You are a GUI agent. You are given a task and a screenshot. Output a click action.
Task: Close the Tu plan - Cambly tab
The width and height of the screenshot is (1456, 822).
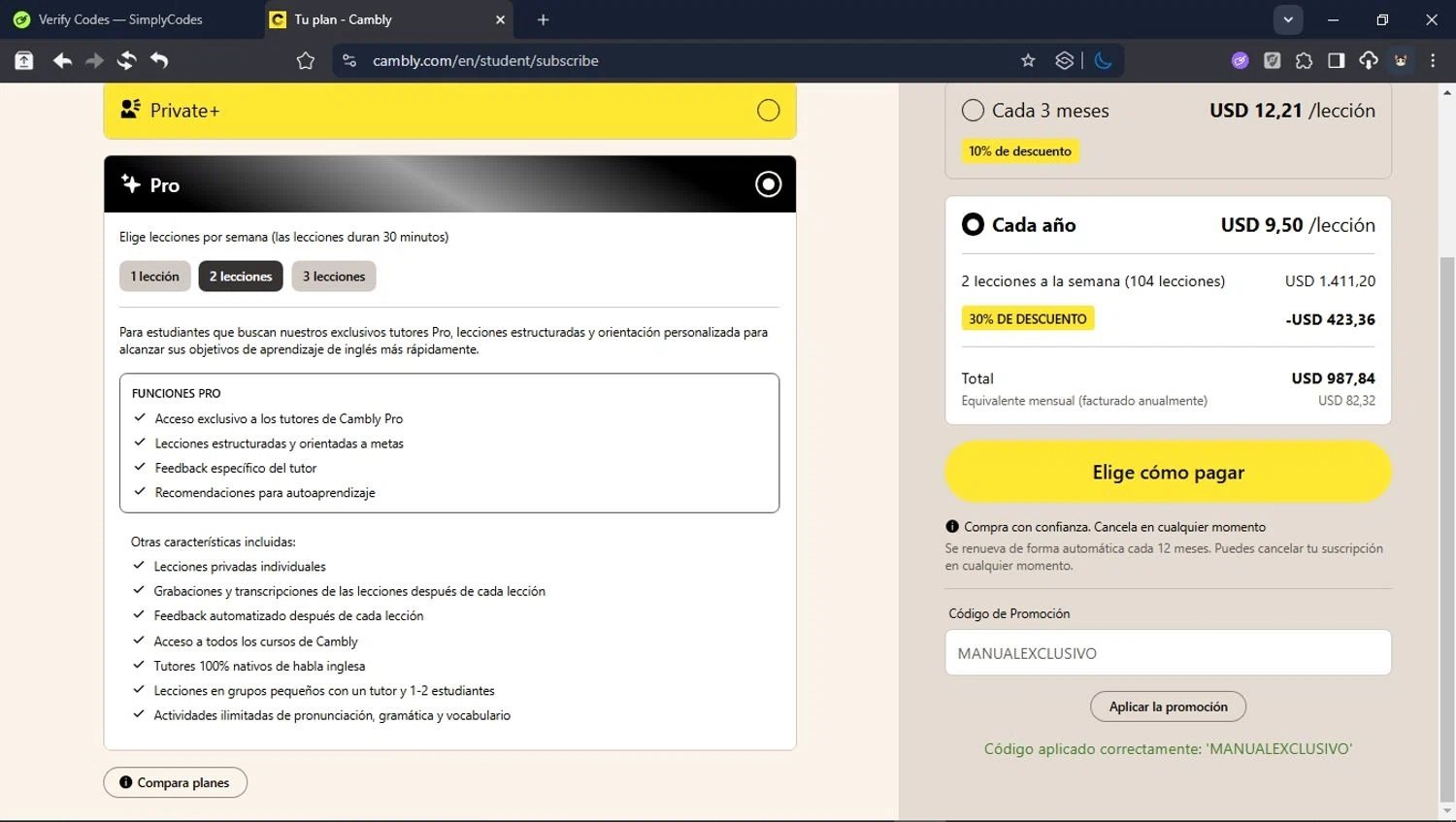point(500,19)
